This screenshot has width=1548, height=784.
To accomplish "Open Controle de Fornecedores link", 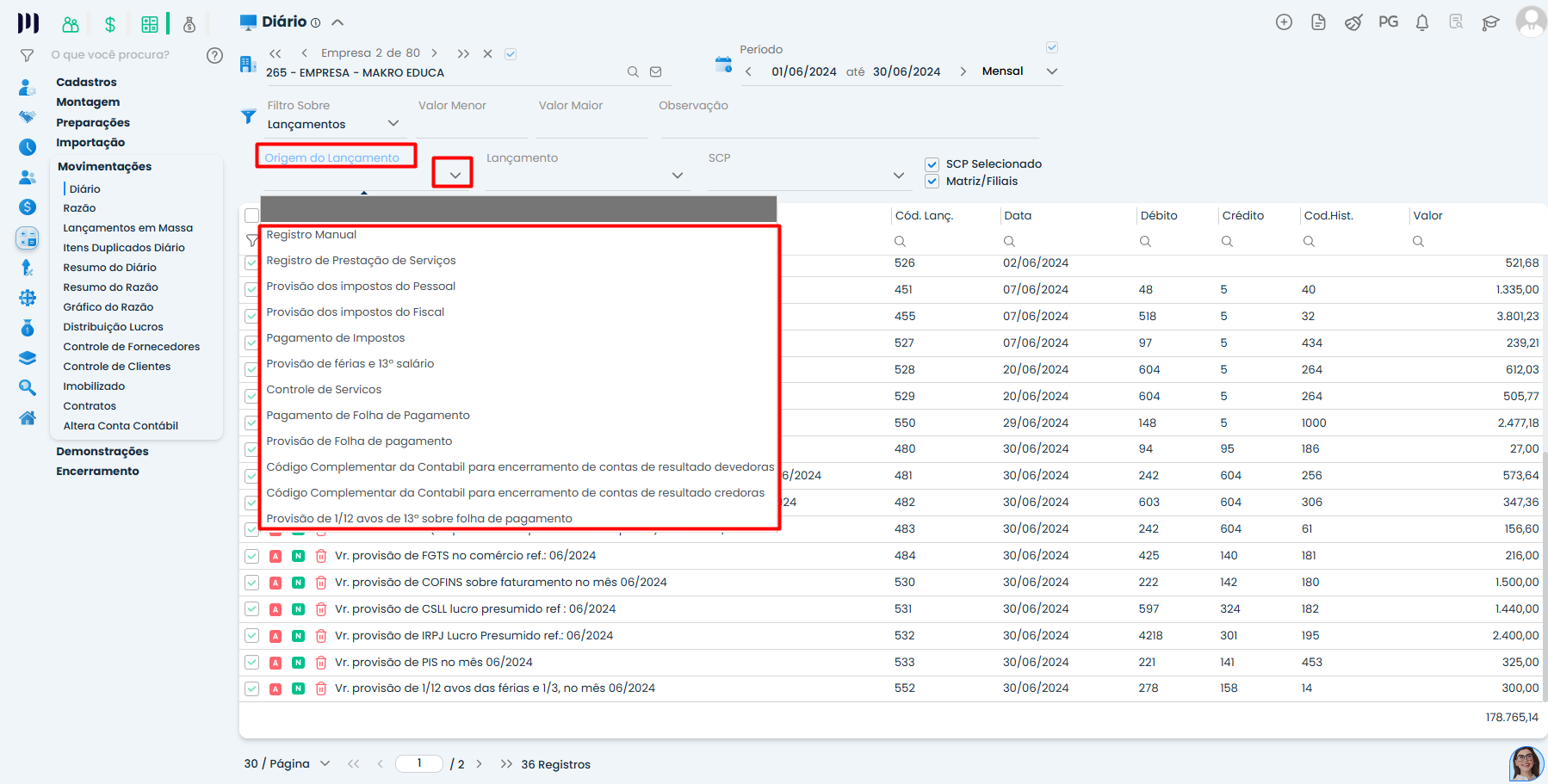I will (x=131, y=347).
